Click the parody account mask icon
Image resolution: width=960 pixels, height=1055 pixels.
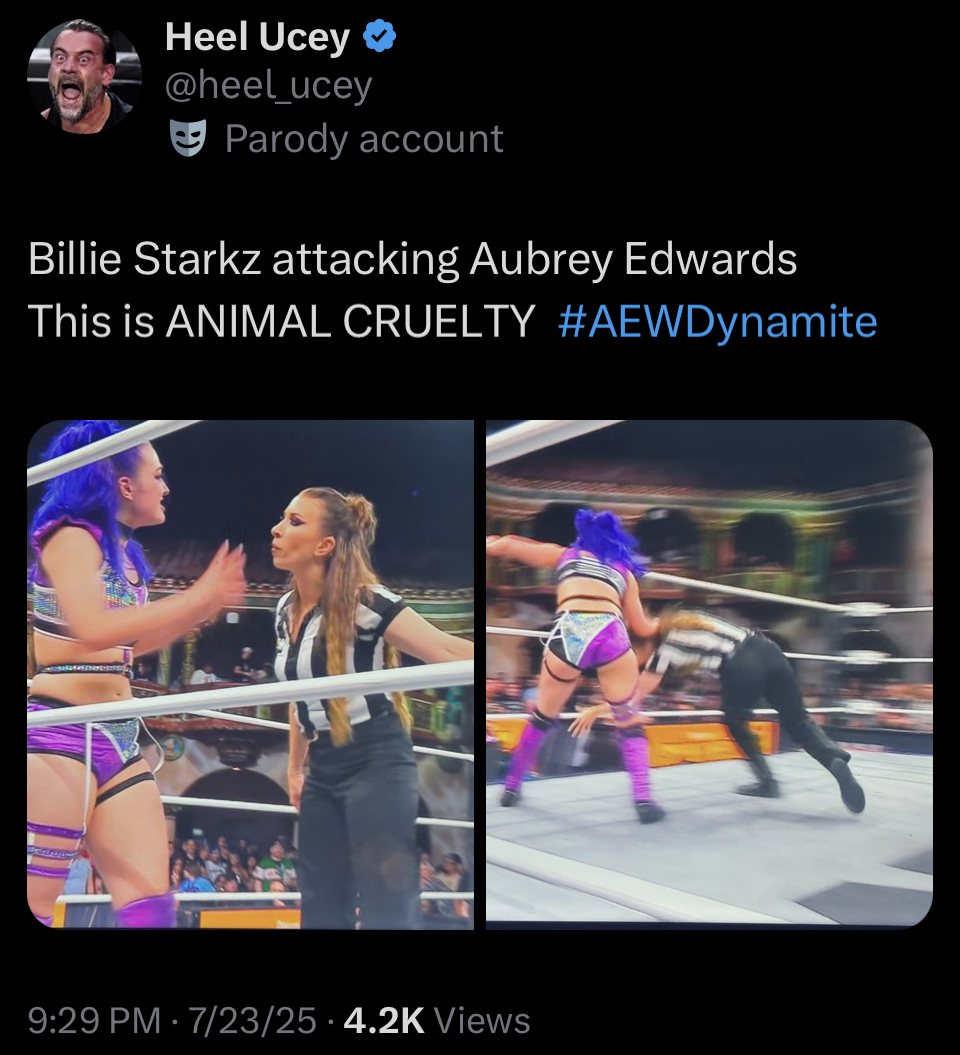coord(188,139)
